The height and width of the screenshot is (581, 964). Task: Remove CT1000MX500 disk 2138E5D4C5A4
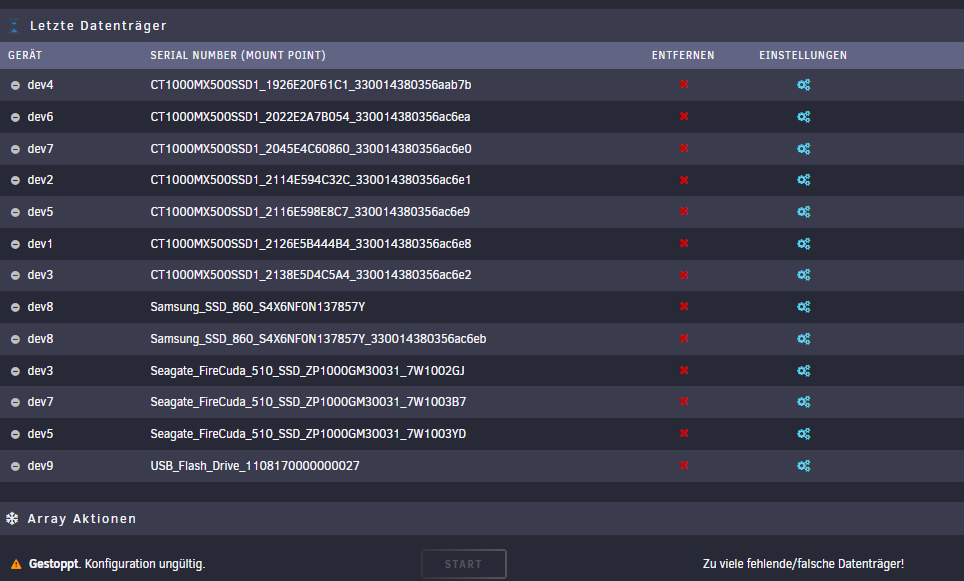(x=684, y=275)
